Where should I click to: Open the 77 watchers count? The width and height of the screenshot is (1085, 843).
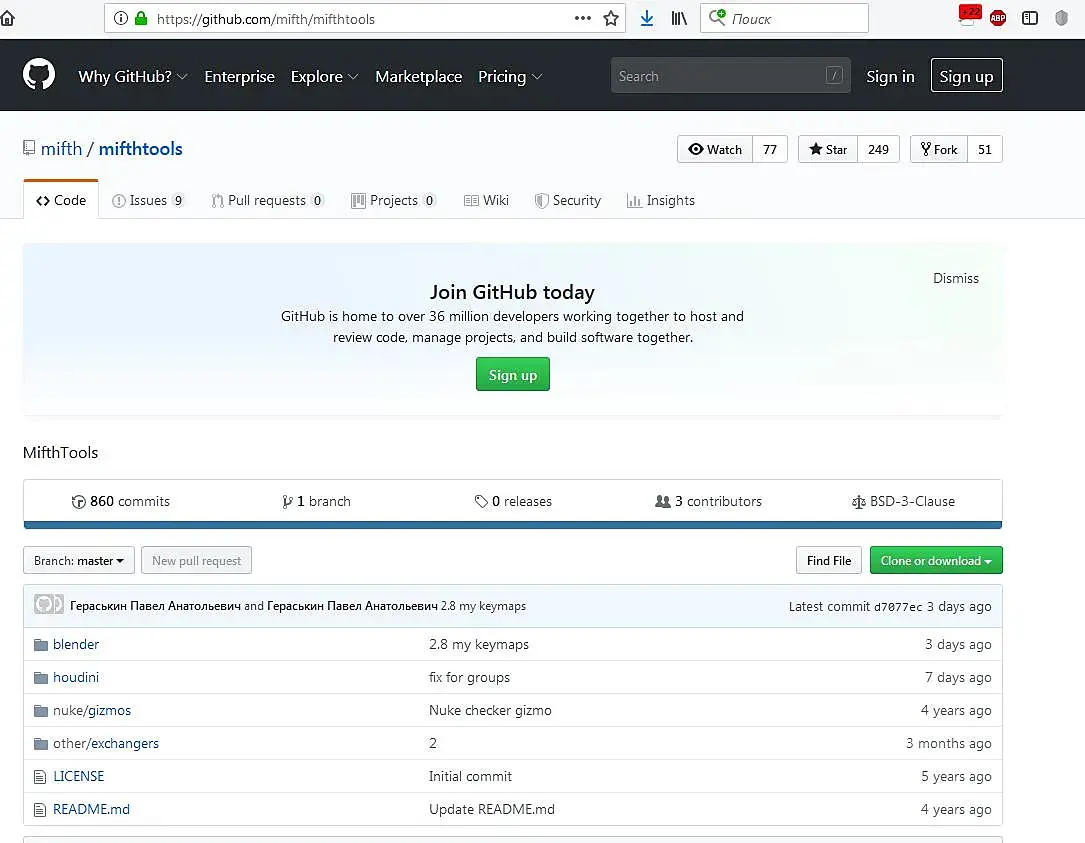click(x=769, y=149)
